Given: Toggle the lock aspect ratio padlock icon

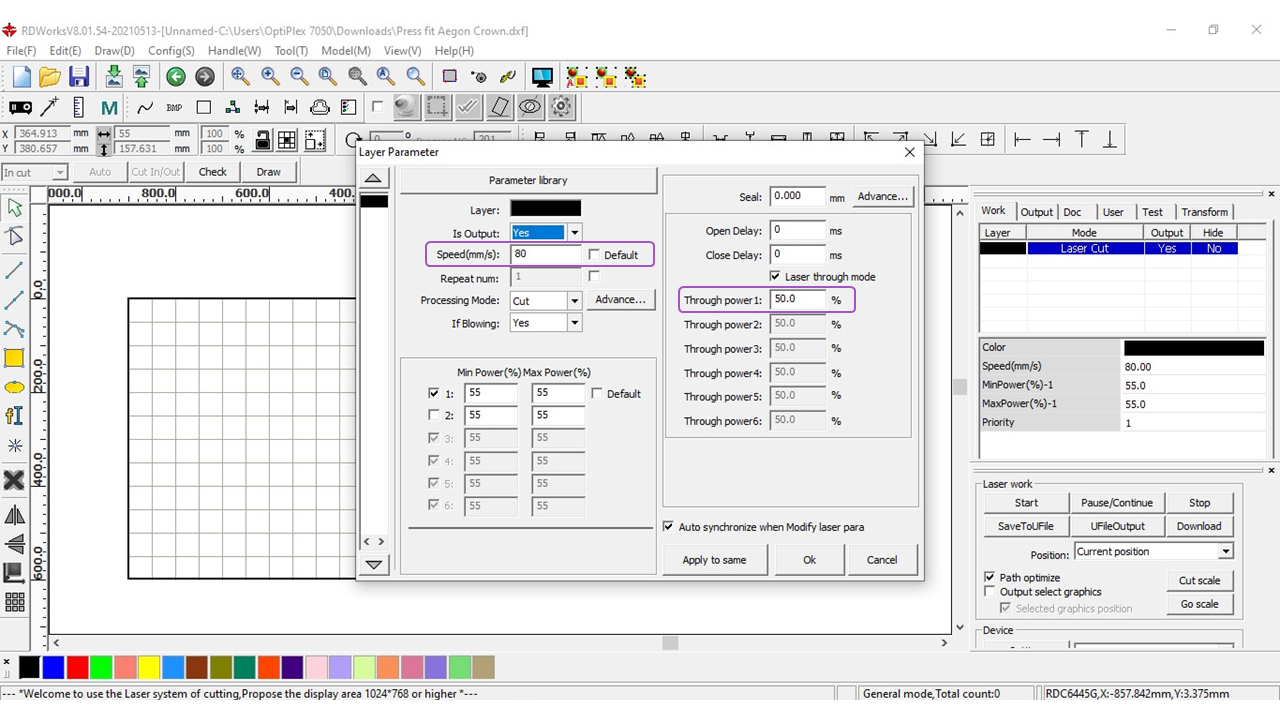Looking at the screenshot, I should click(x=262, y=140).
